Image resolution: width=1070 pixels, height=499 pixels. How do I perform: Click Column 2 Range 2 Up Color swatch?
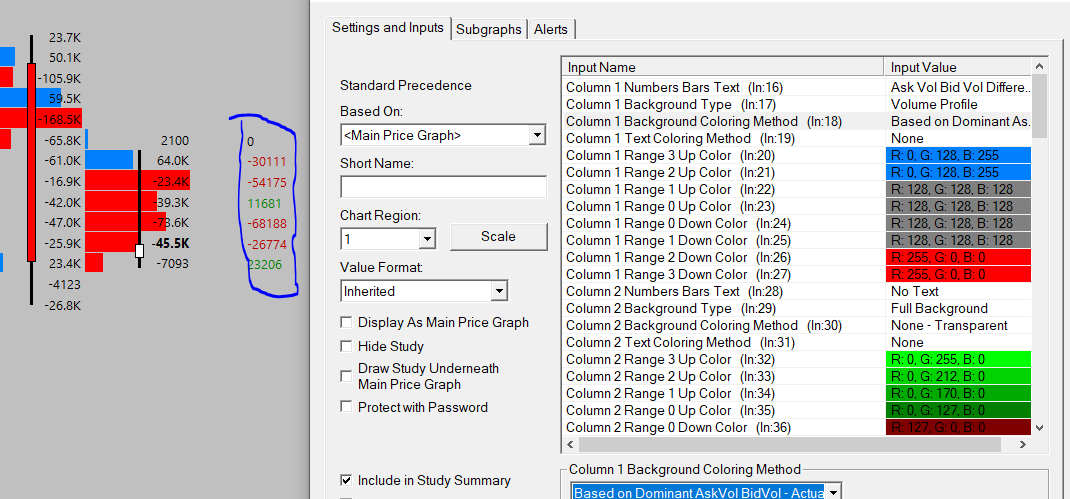pos(957,377)
